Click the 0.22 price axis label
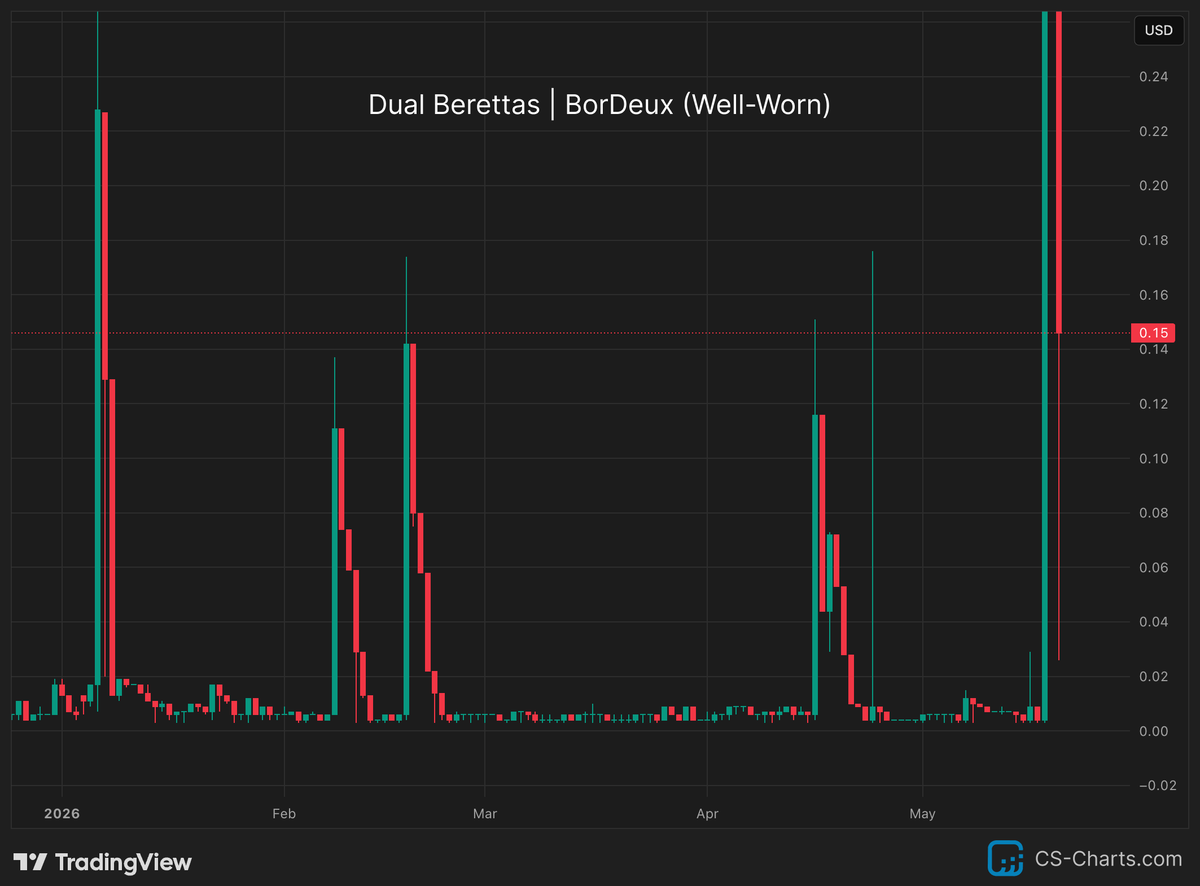The height and width of the screenshot is (886, 1200). pyautogui.click(x=1153, y=131)
